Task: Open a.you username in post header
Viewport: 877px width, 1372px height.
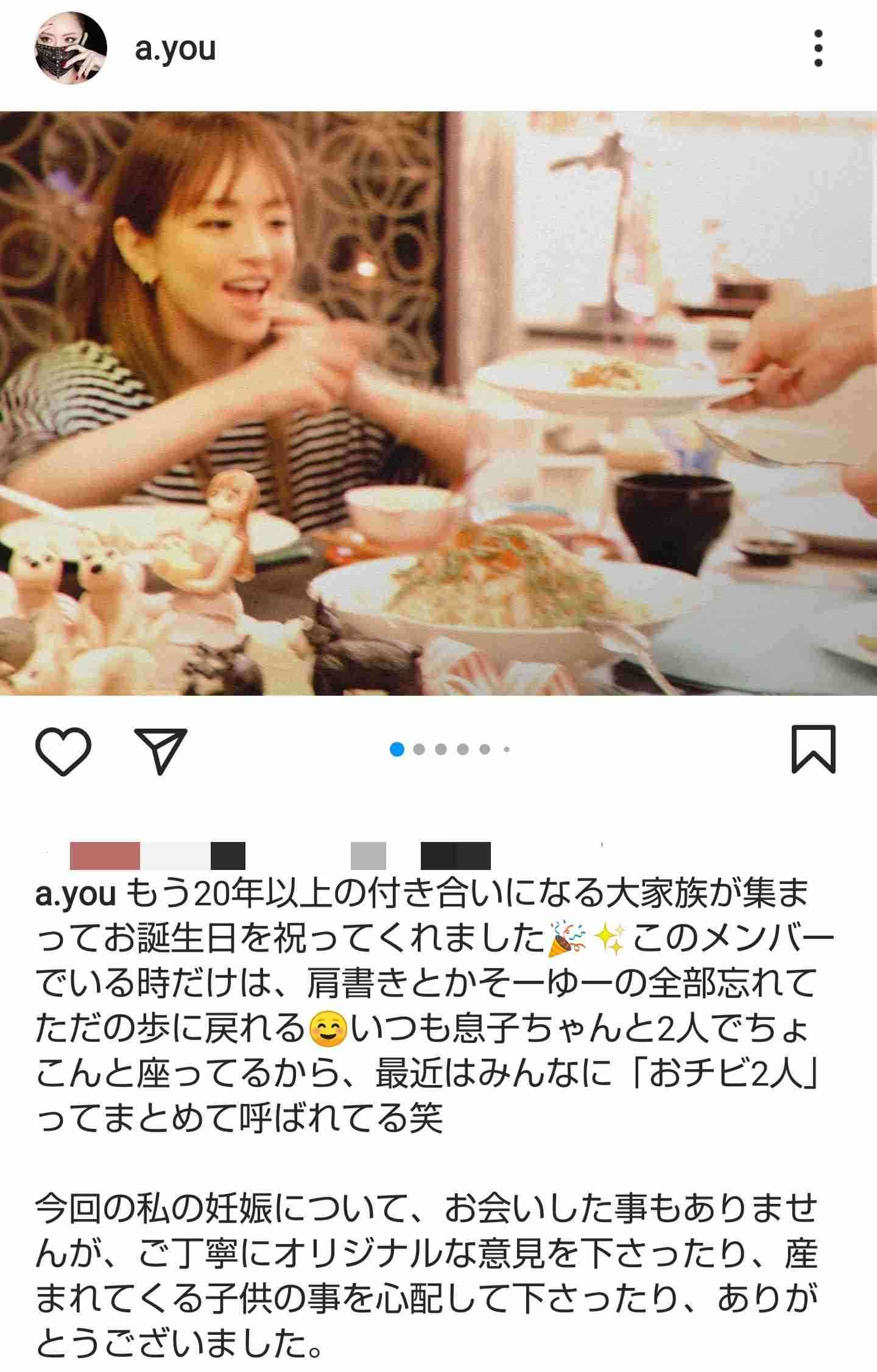Action: pyautogui.click(x=175, y=49)
